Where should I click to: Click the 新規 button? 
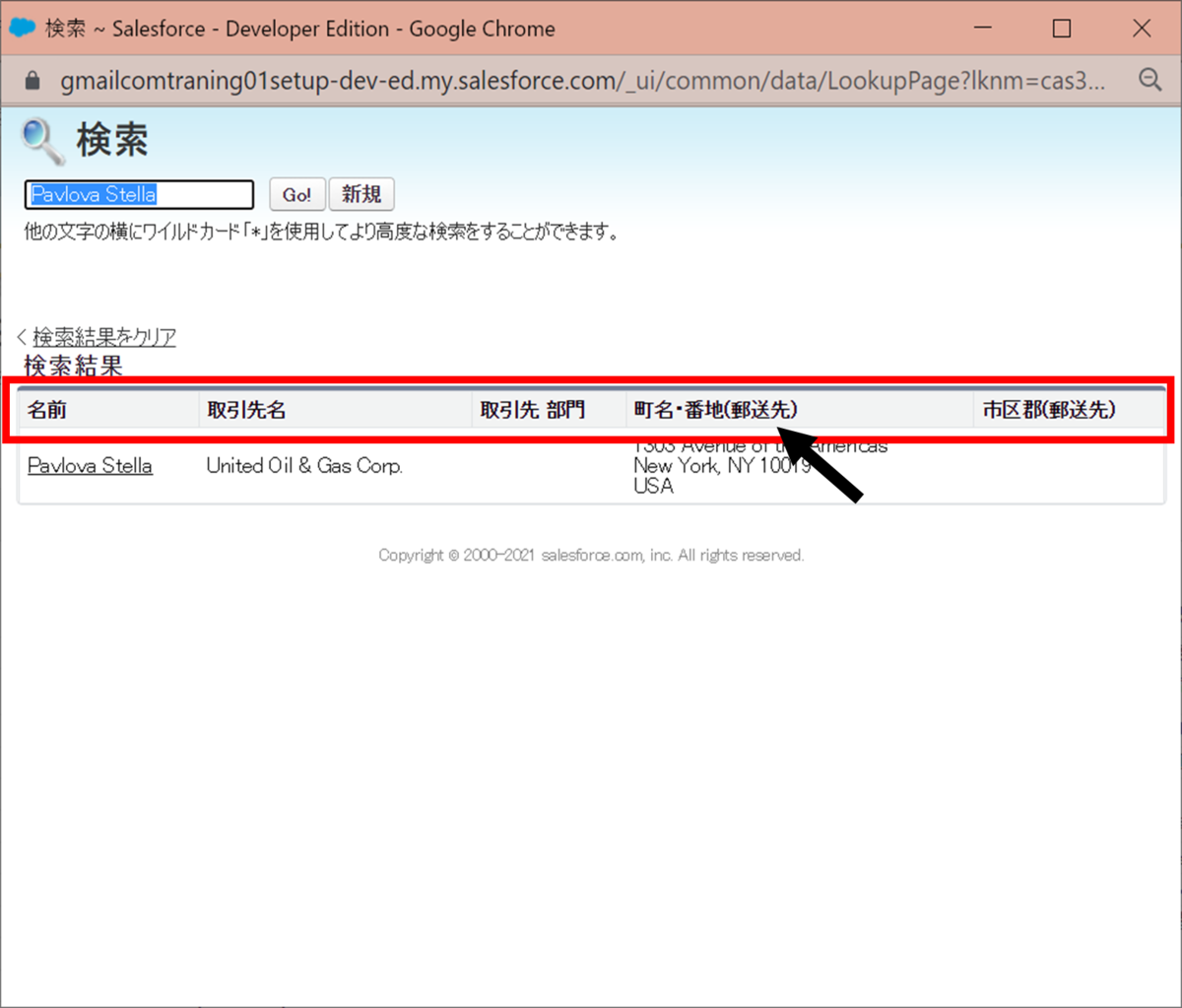[361, 194]
